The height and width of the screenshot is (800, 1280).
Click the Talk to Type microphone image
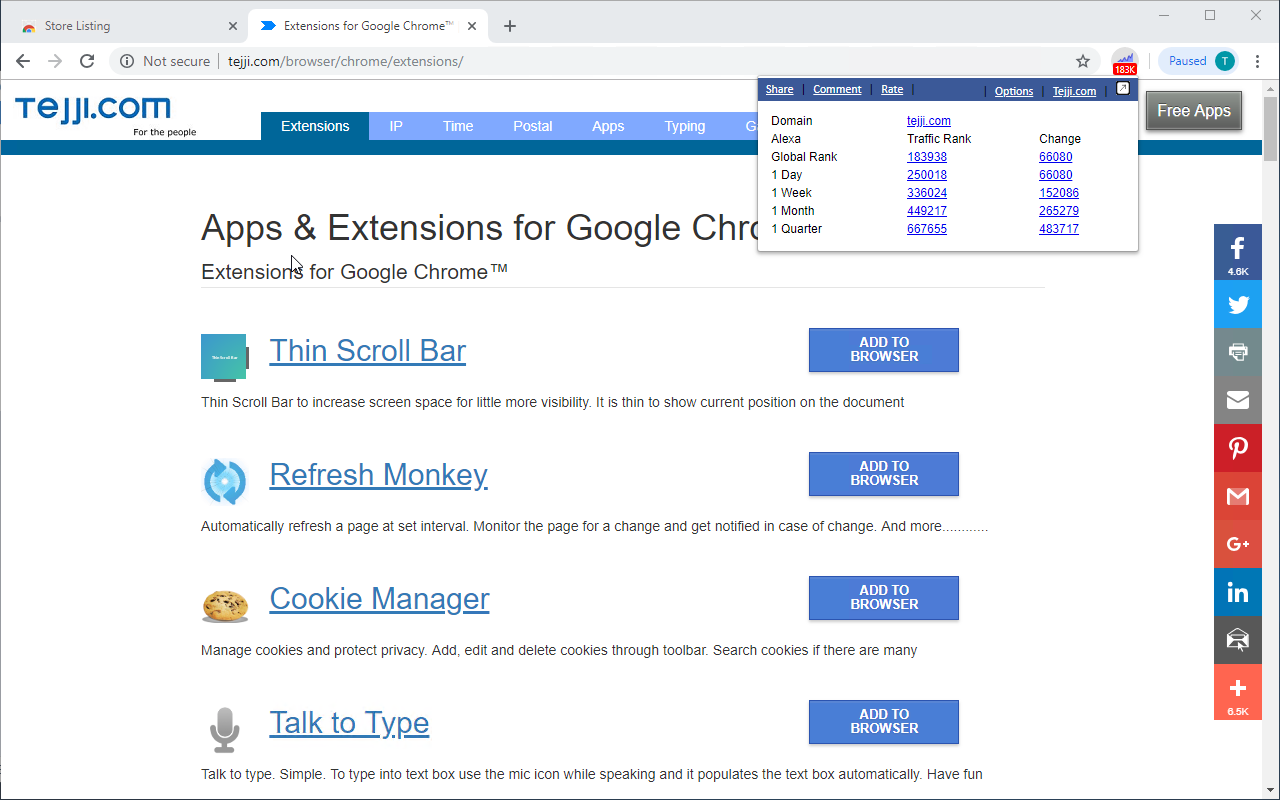pos(225,729)
